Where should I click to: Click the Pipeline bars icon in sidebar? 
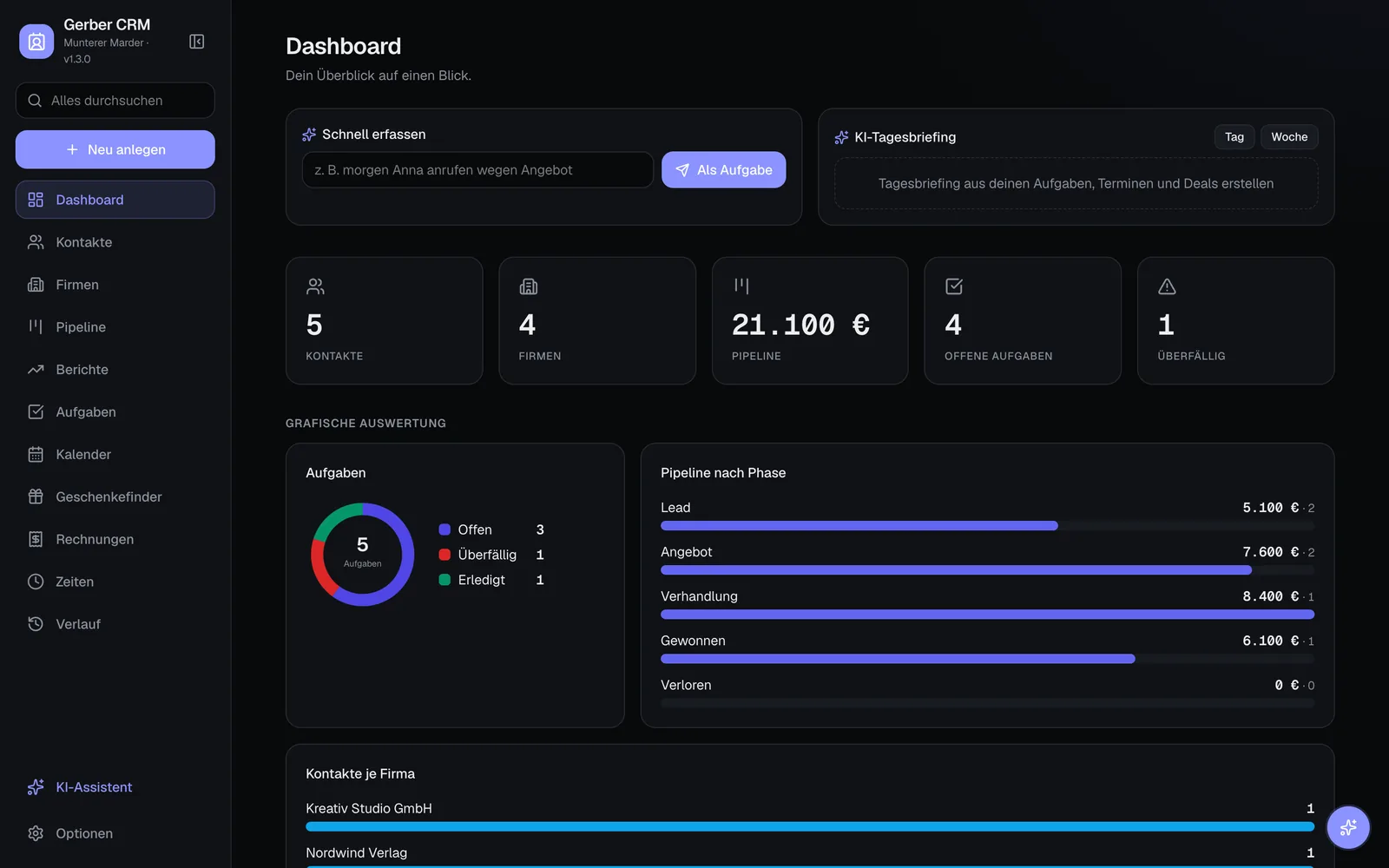[36, 327]
